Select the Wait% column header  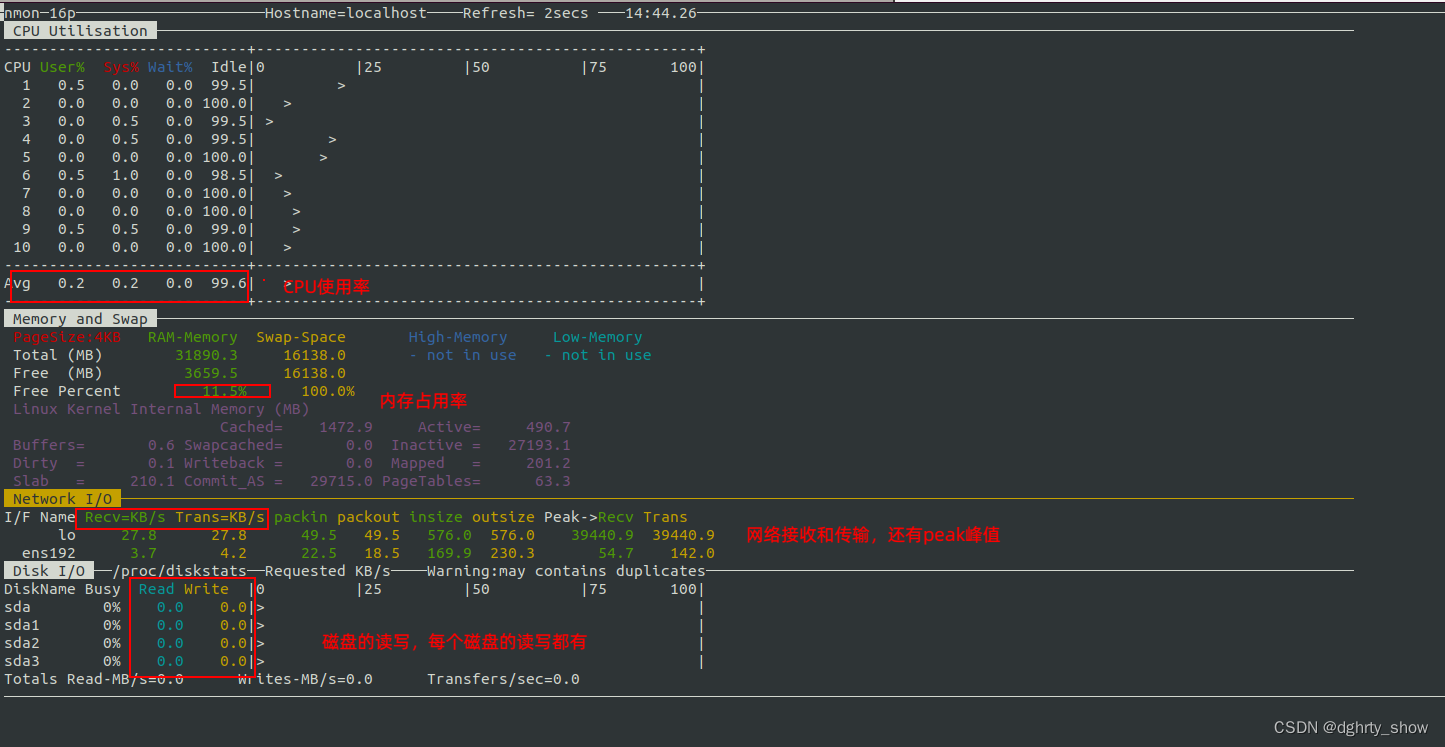tap(170, 67)
